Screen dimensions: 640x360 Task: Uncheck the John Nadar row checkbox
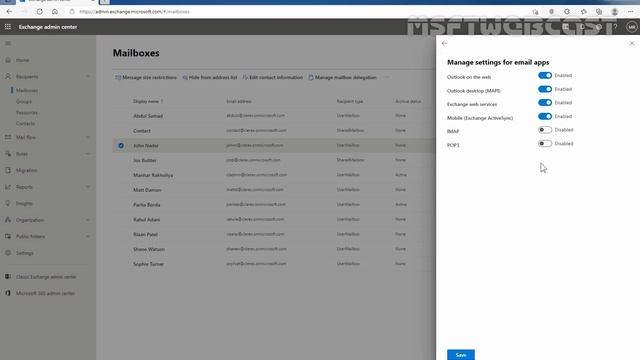121,145
